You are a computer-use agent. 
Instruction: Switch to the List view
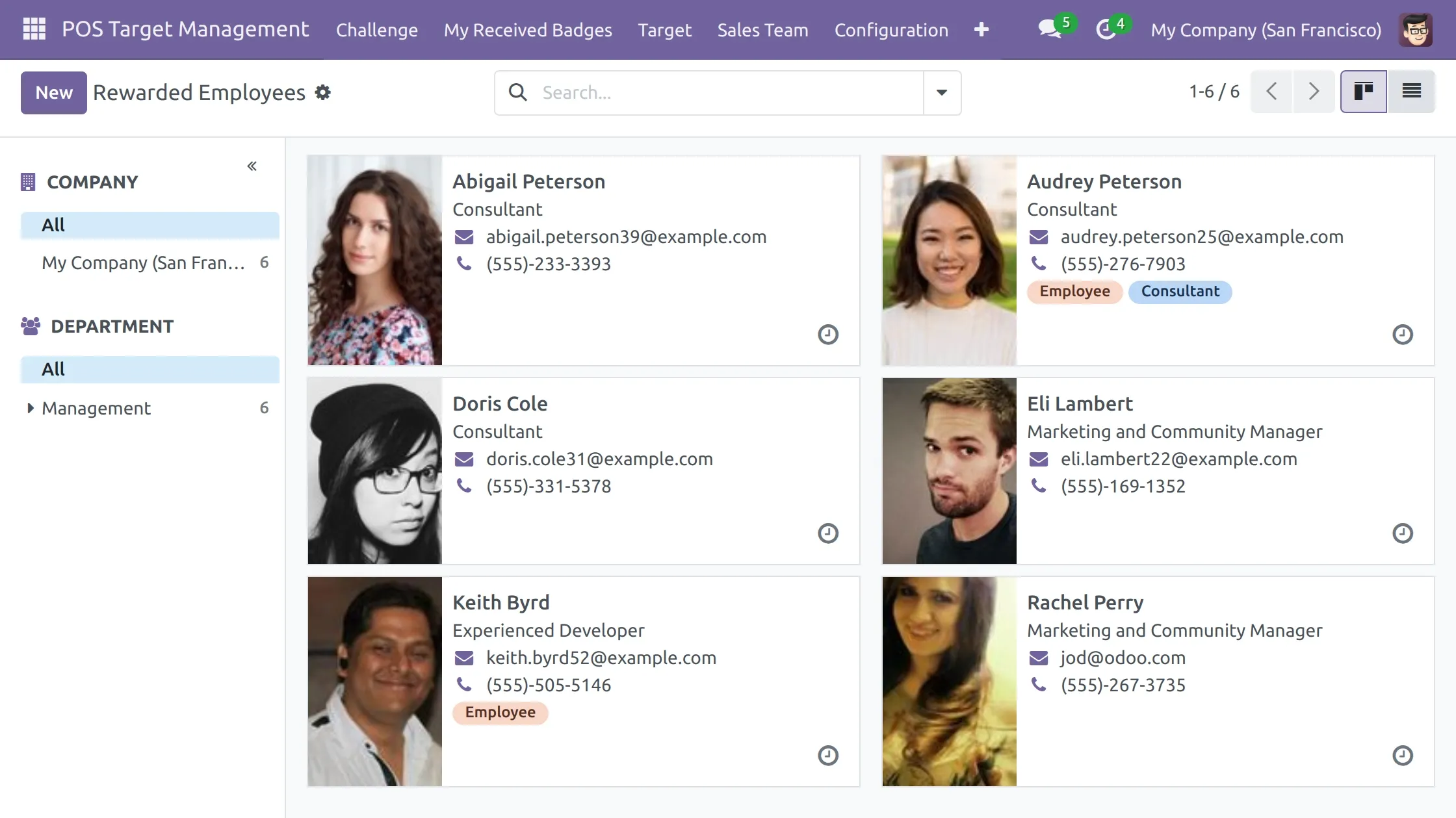pyautogui.click(x=1411, y=92)
